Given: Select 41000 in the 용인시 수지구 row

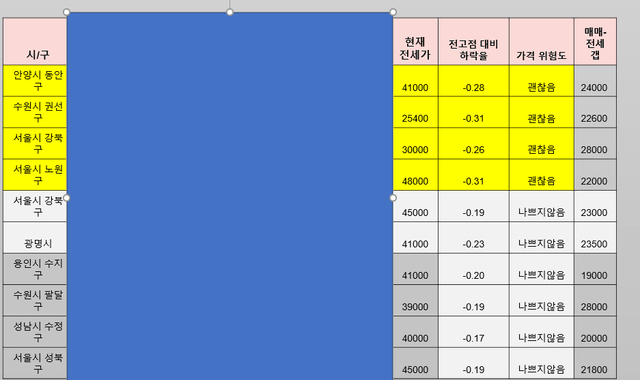Looking at the screenshot, I should click(x=416, y=269).
